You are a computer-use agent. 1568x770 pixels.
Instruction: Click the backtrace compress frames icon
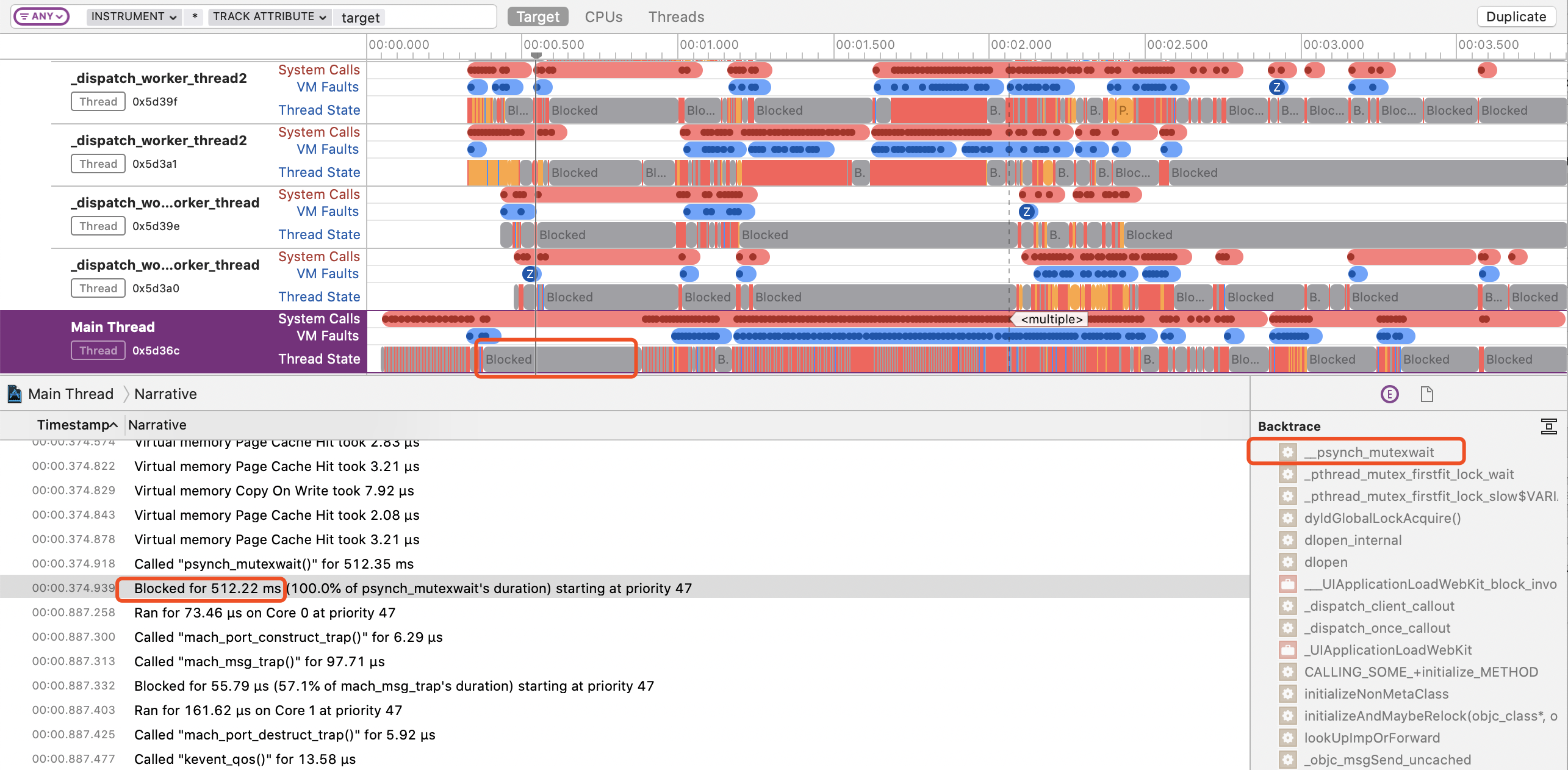(1548, 426)
